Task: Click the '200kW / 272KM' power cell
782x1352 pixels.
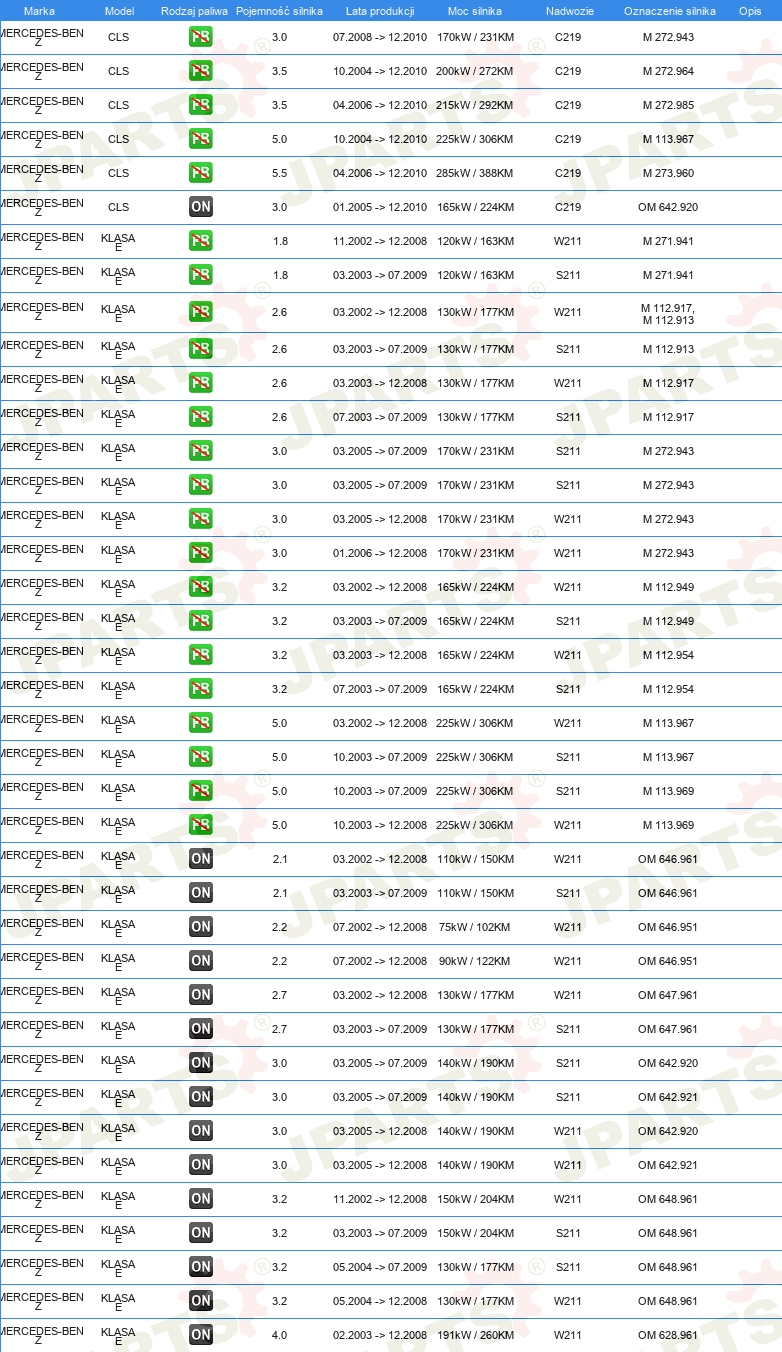Action: tap(475, 71)
